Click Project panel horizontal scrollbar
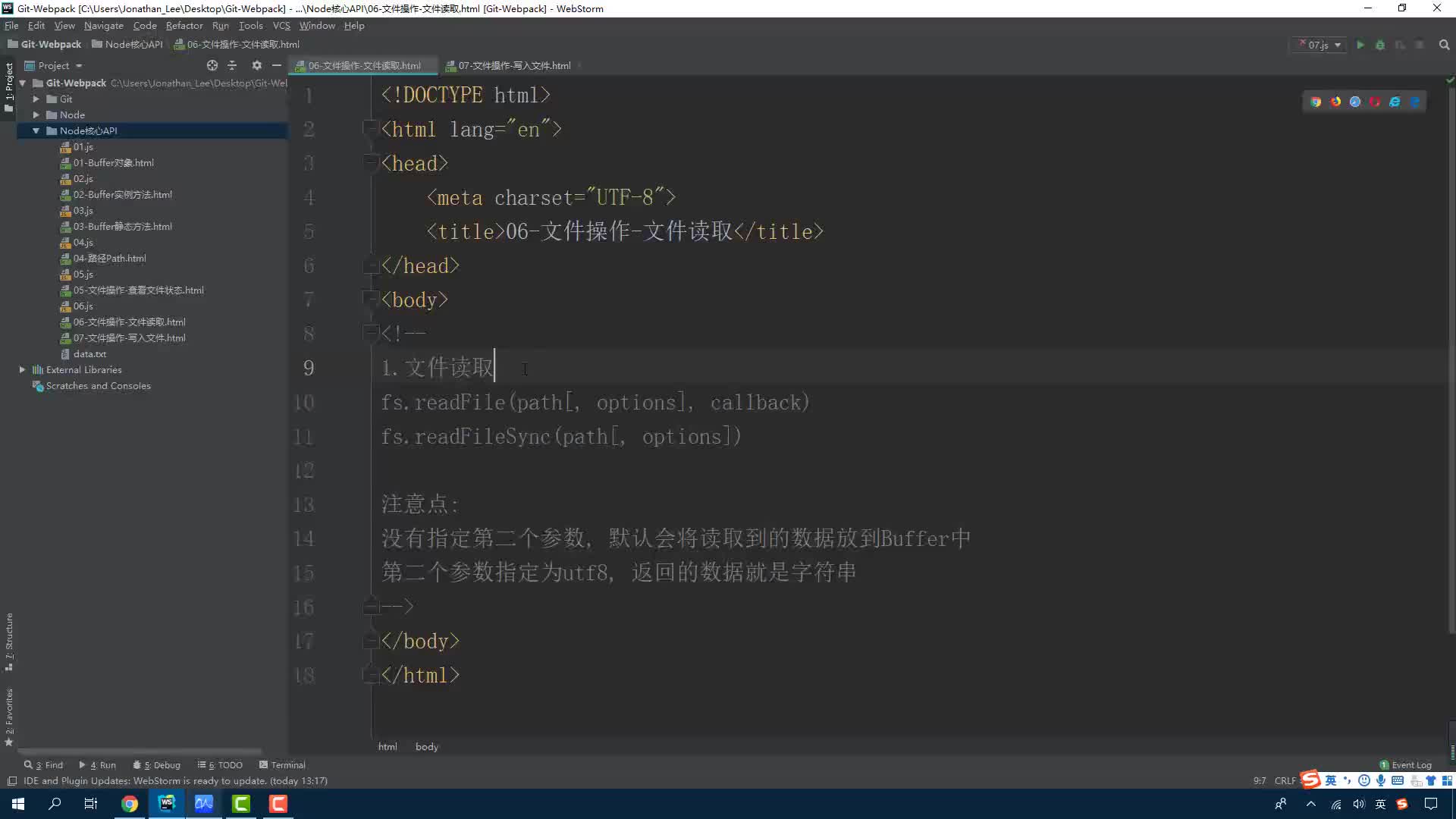Image resolution: width=1456 pixels, height=819 pixels. (140, 752)
